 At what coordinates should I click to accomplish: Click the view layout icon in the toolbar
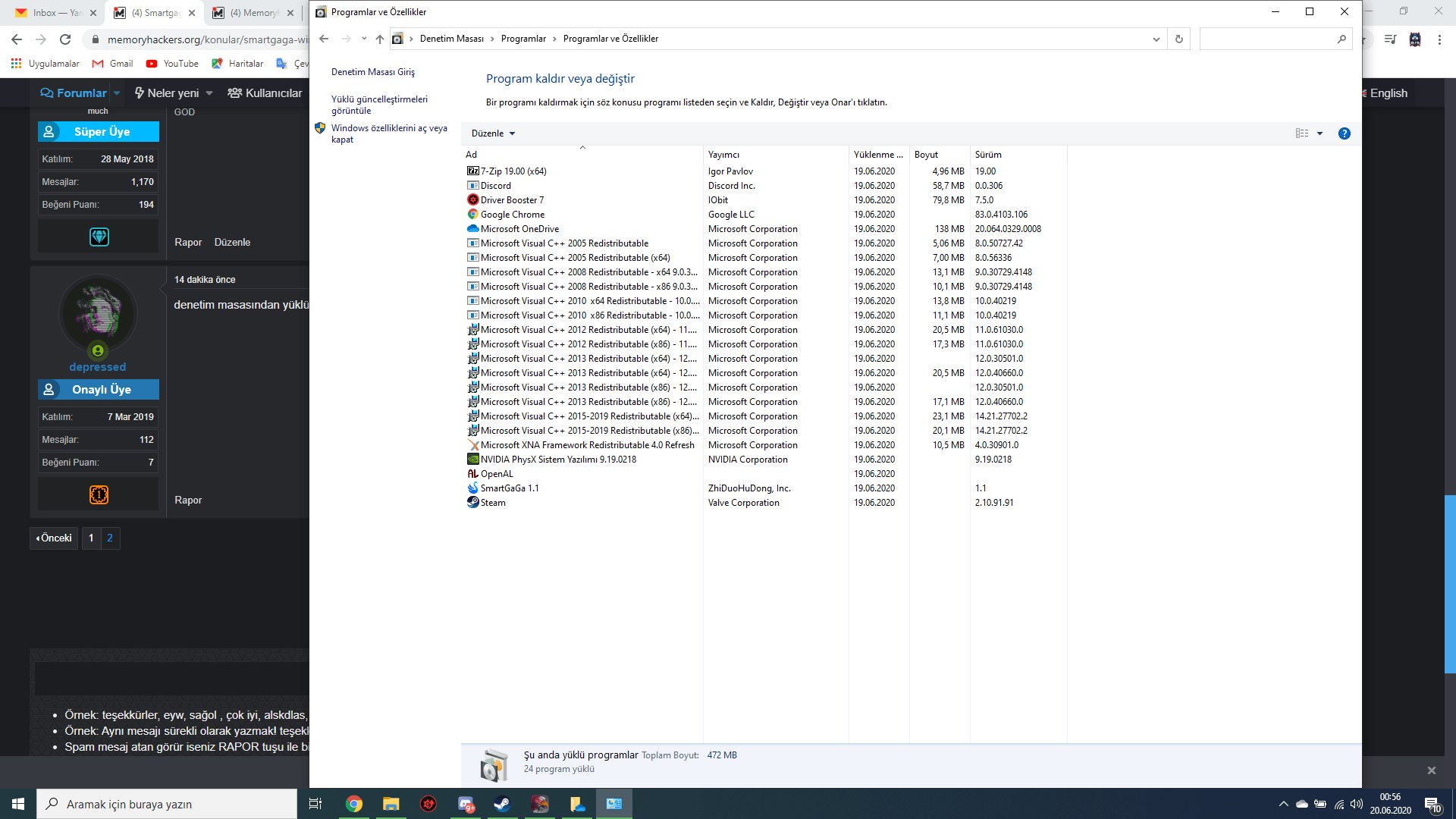1302,133
